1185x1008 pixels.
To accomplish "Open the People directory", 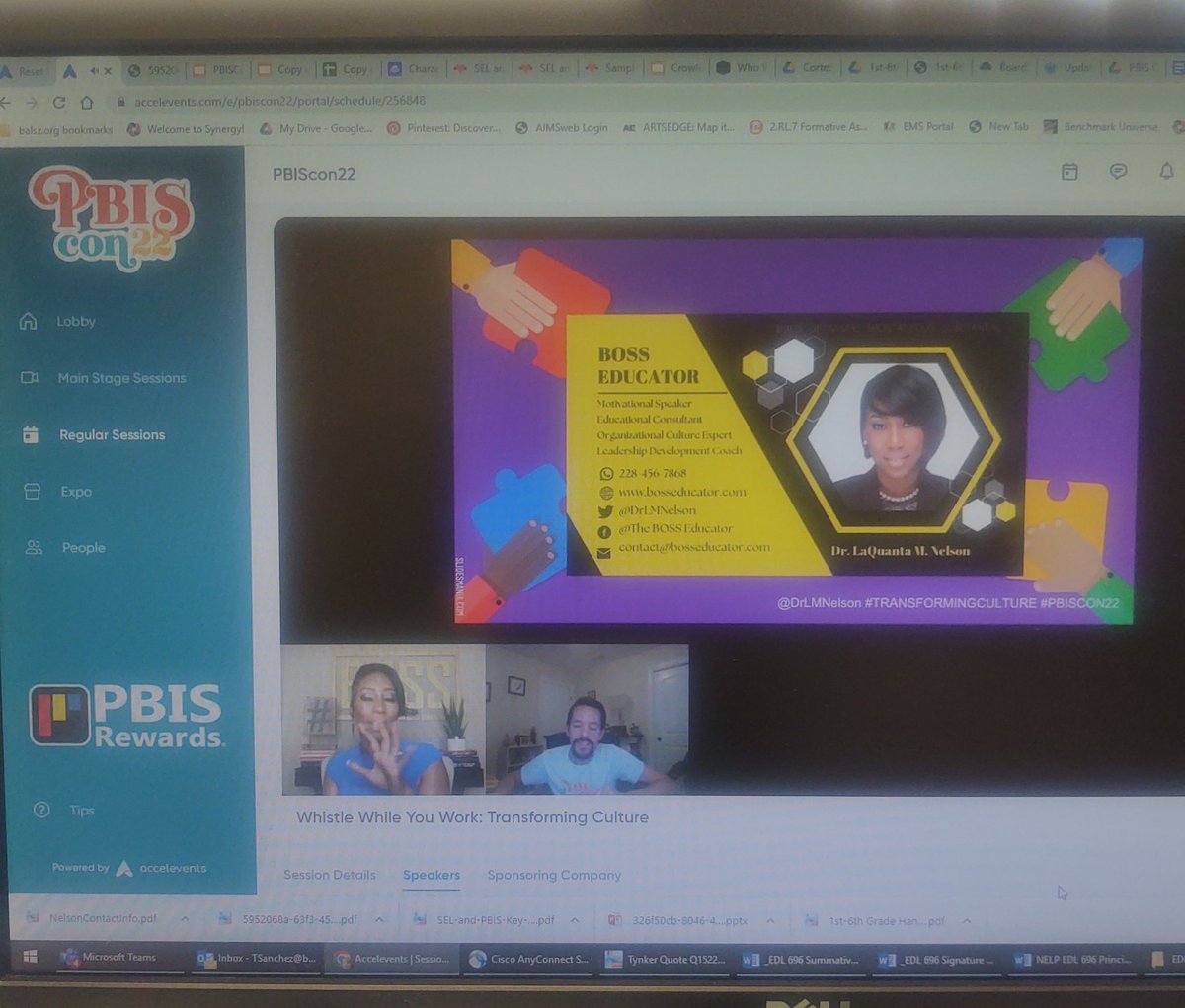I will 65,548.
